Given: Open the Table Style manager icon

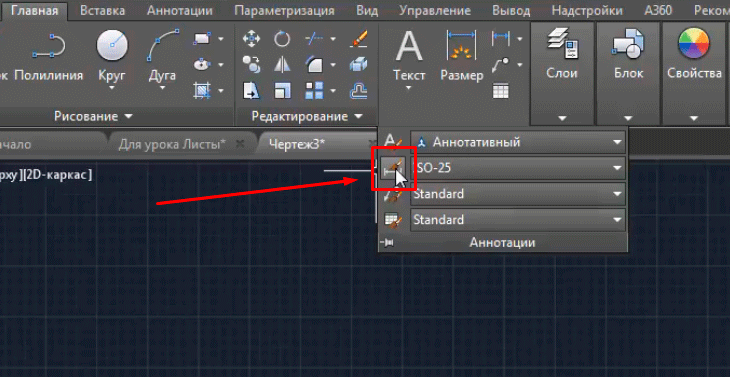Looking at the screenshot, I should (394, 220).
